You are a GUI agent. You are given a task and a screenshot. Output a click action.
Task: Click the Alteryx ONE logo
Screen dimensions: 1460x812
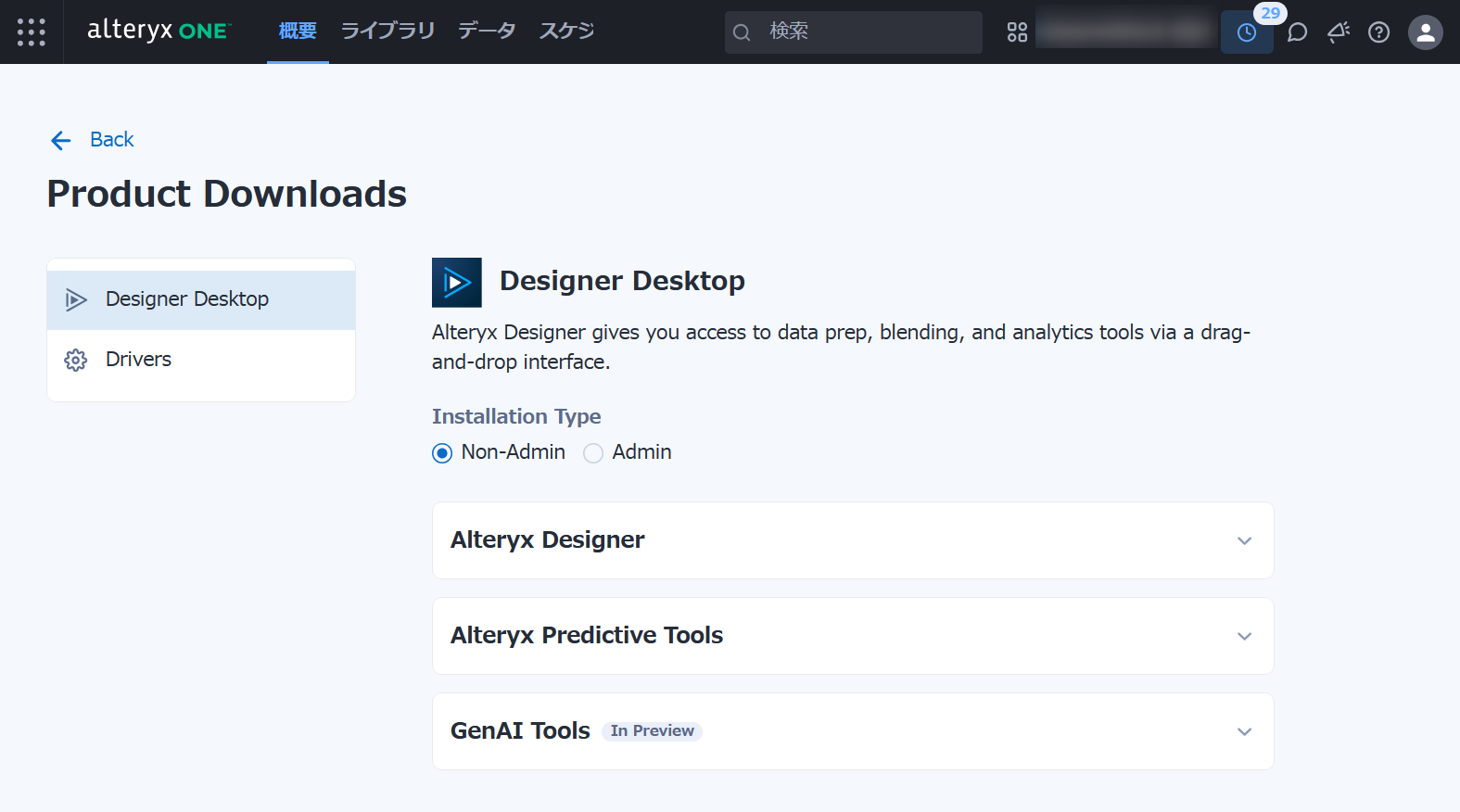pyautogui.click(x=159, y=31)
